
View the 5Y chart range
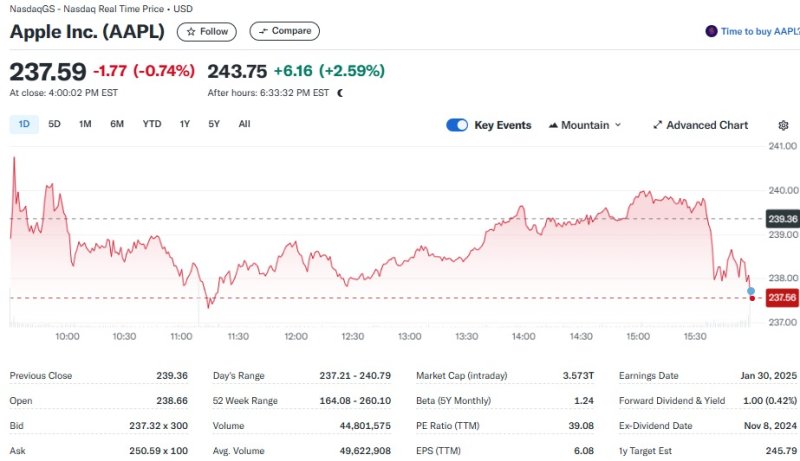[x=214, y=124]
